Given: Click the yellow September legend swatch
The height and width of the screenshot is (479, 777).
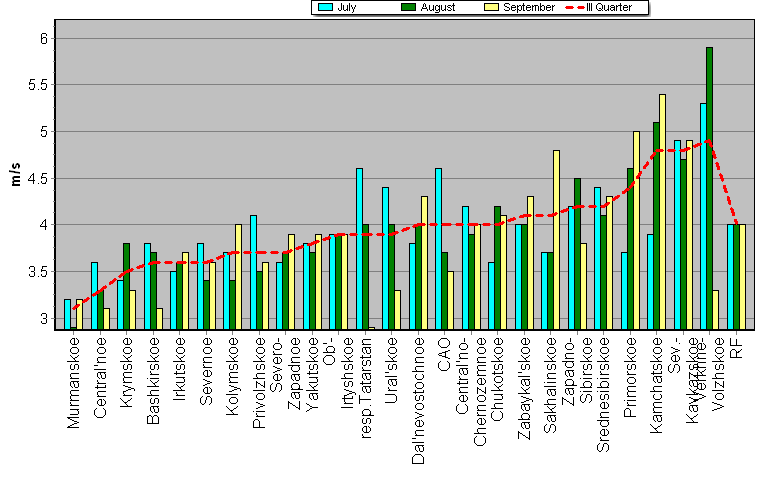Looking at the screenshot, I should pyautogui.click(x=491, y=7).
